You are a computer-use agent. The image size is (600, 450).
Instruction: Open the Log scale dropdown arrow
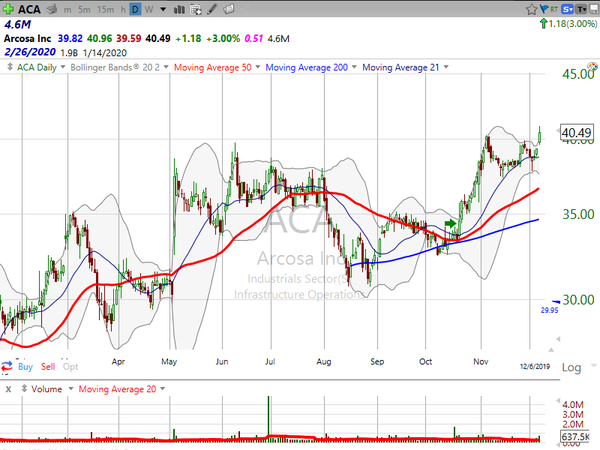tap(594, 365)
